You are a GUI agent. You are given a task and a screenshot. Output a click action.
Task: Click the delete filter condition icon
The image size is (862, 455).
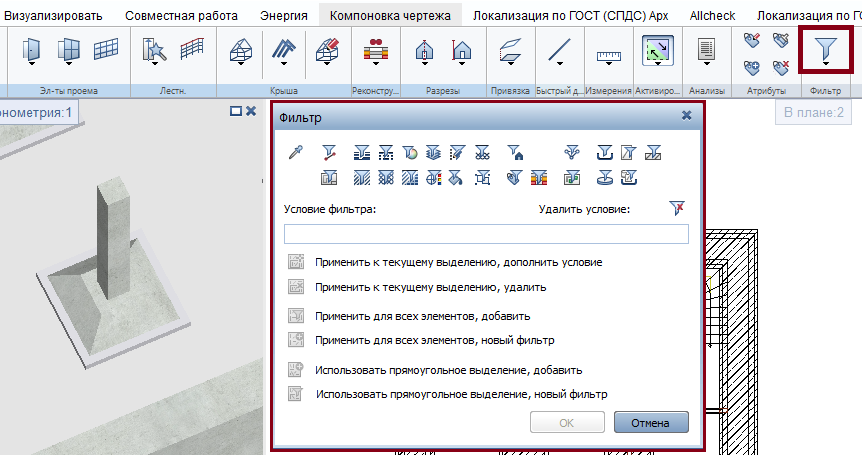[x=677, y=208]
